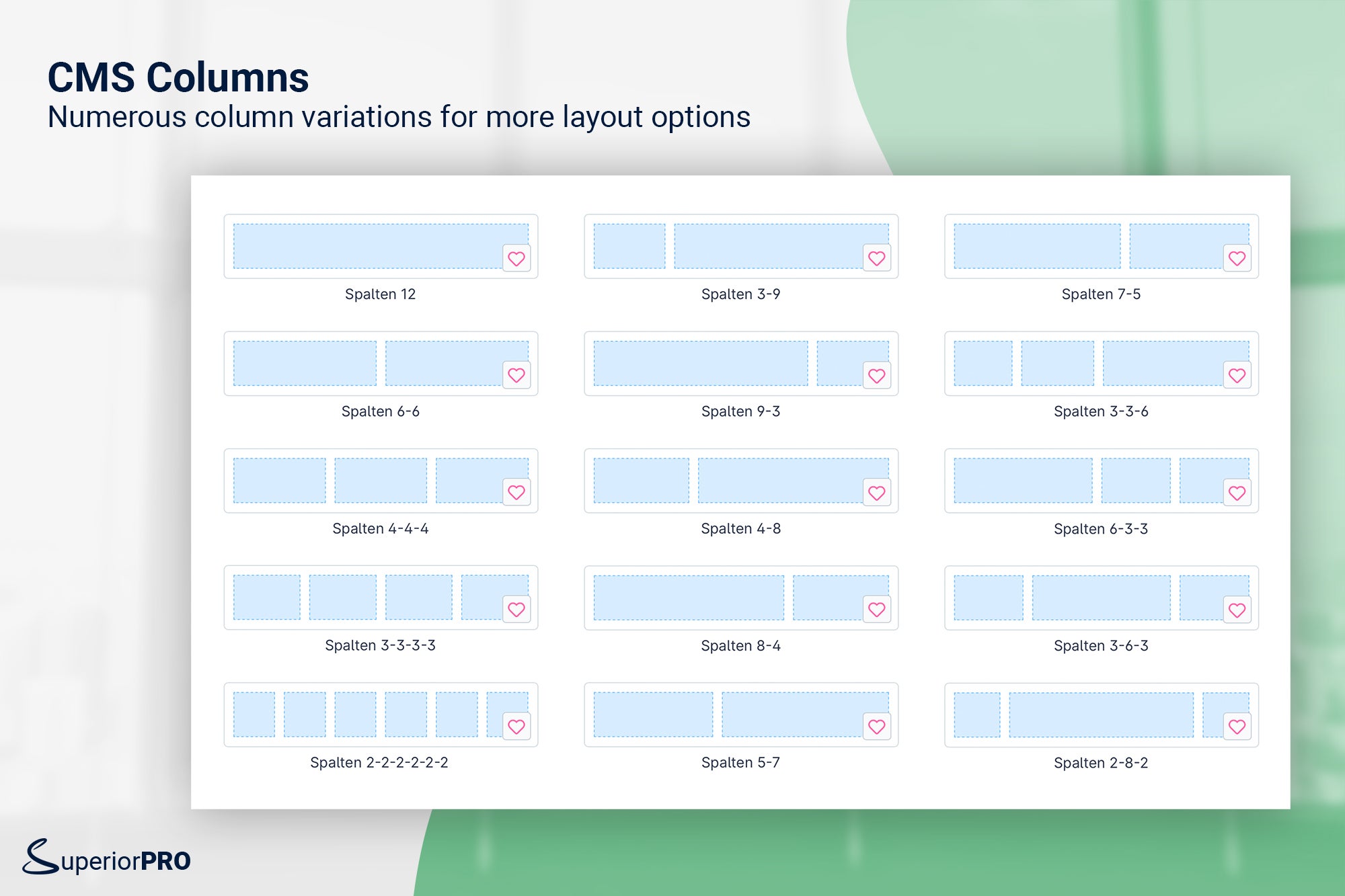Favorite the Spalten 2-8-2 layout heart icon
1345x896 pixels.
(x=1237, y=726)
